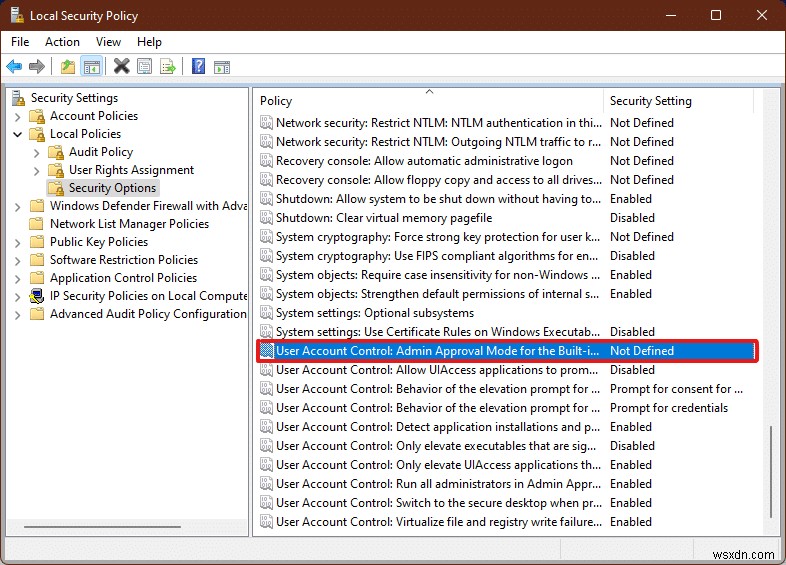Click Prompt for credentials setting value
This screenshot has width=786, height=565.
669,408
